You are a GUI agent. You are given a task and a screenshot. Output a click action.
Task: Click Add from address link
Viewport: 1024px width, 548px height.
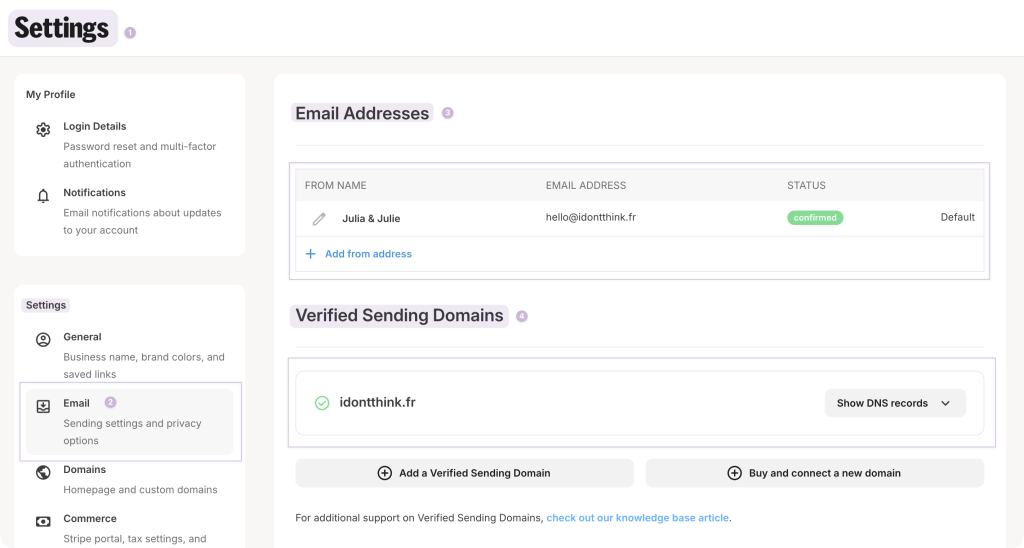tap(368, 254)
